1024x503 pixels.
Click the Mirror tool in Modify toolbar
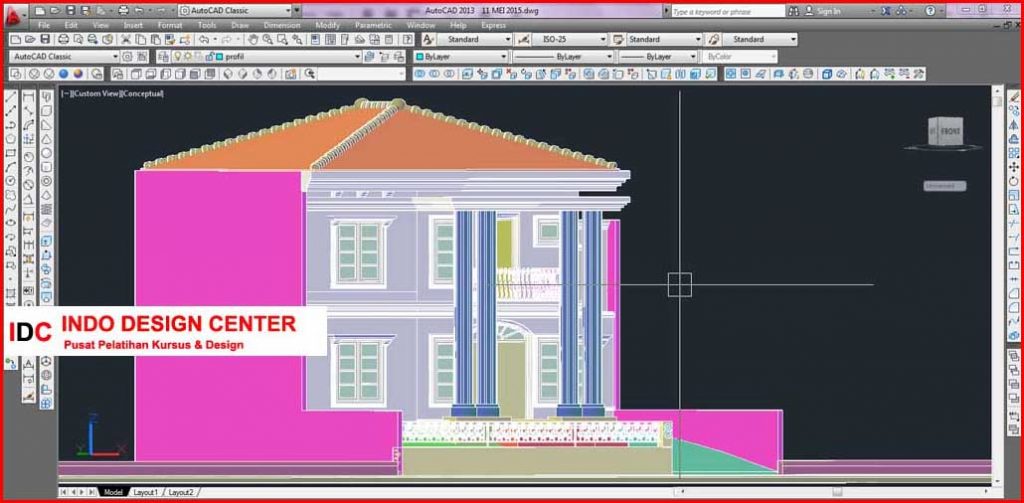pos(1014,125)
